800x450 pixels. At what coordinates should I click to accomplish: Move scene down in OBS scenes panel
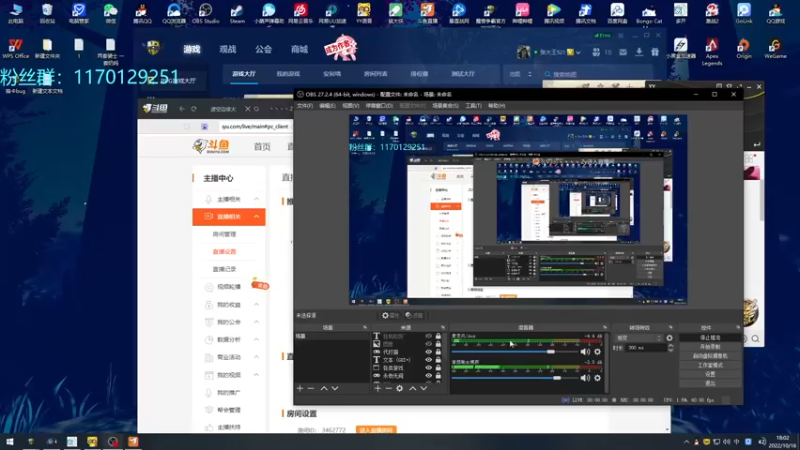(335, 388)
